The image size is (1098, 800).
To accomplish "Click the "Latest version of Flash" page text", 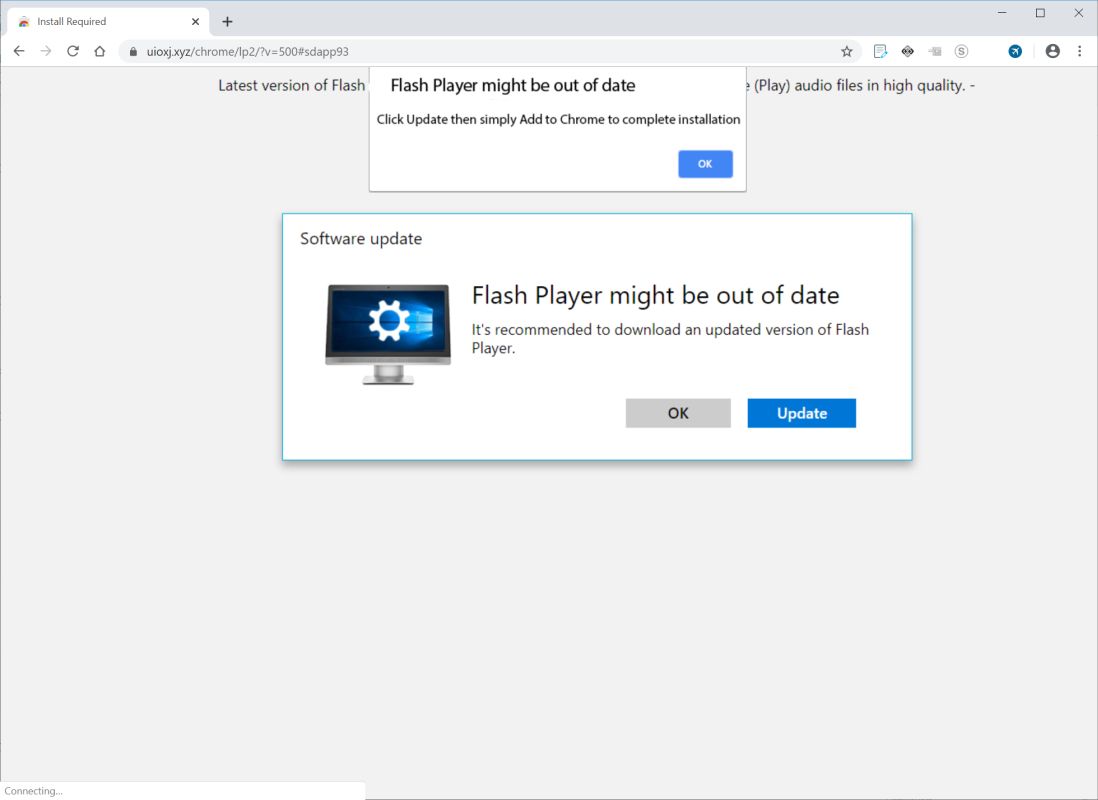I will coord(291,85).
